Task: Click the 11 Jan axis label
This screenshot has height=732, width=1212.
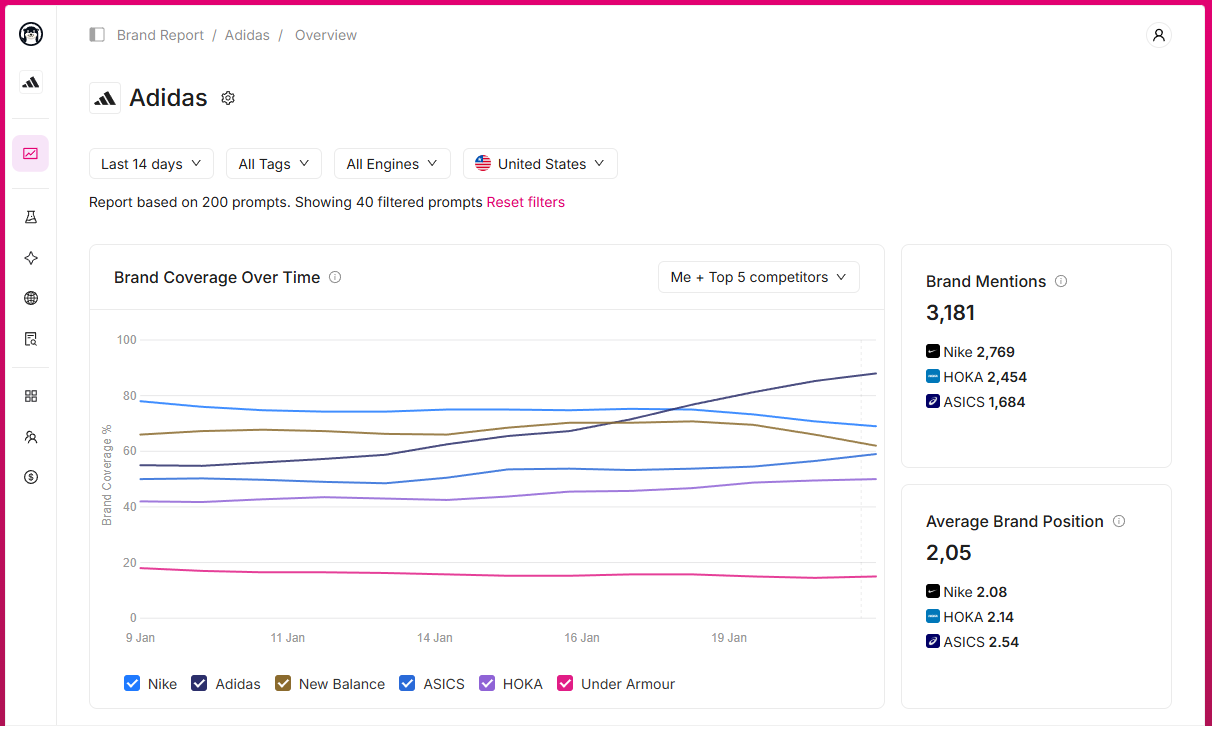Action: point(288,638)
